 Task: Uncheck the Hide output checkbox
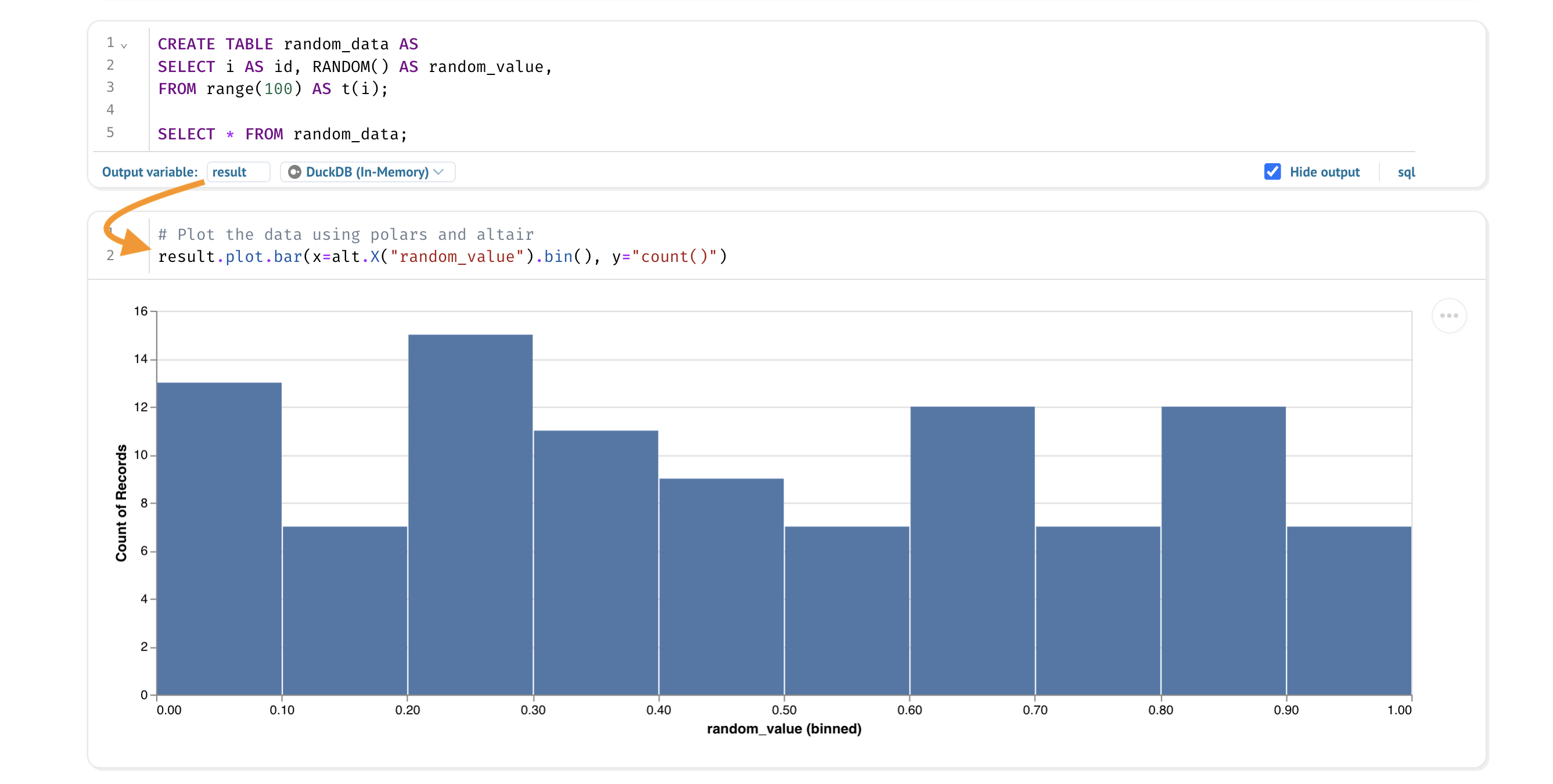1272,172
